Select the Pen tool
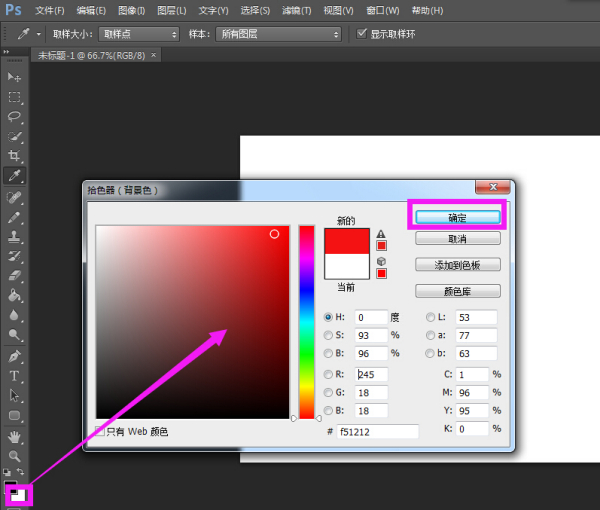600x510 pixels. pyautogui.click(x=14, y=356)
